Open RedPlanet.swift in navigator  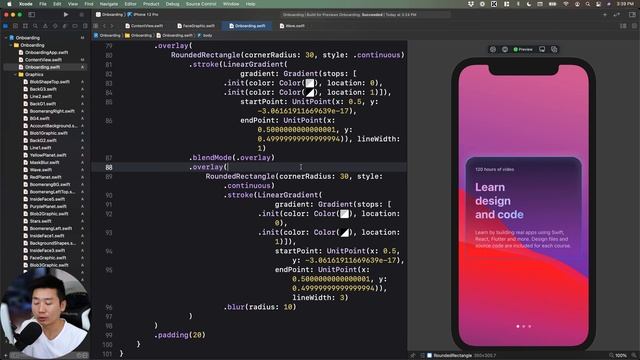45,177
